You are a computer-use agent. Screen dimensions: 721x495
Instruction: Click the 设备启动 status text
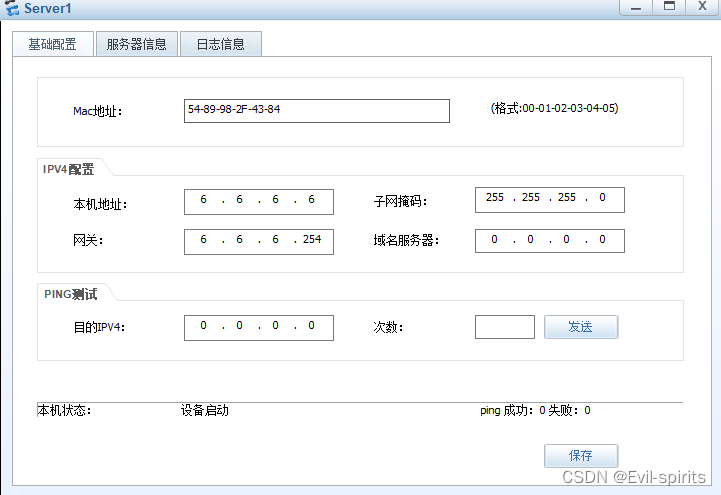coord(205,410)
